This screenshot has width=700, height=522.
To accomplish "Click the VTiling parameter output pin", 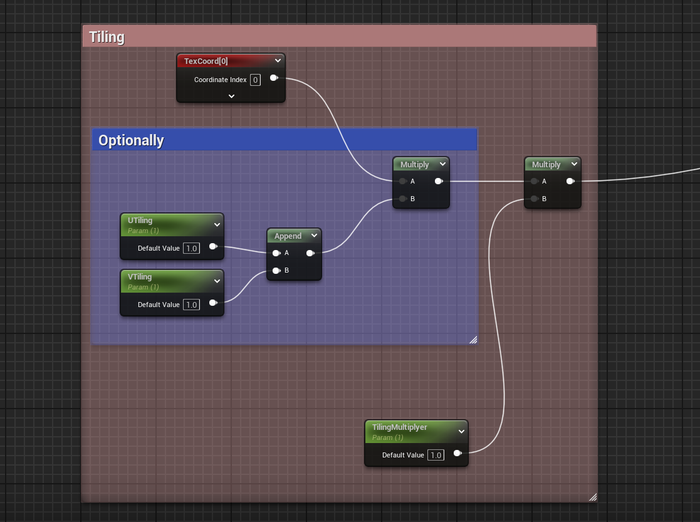I will (213, 304).
